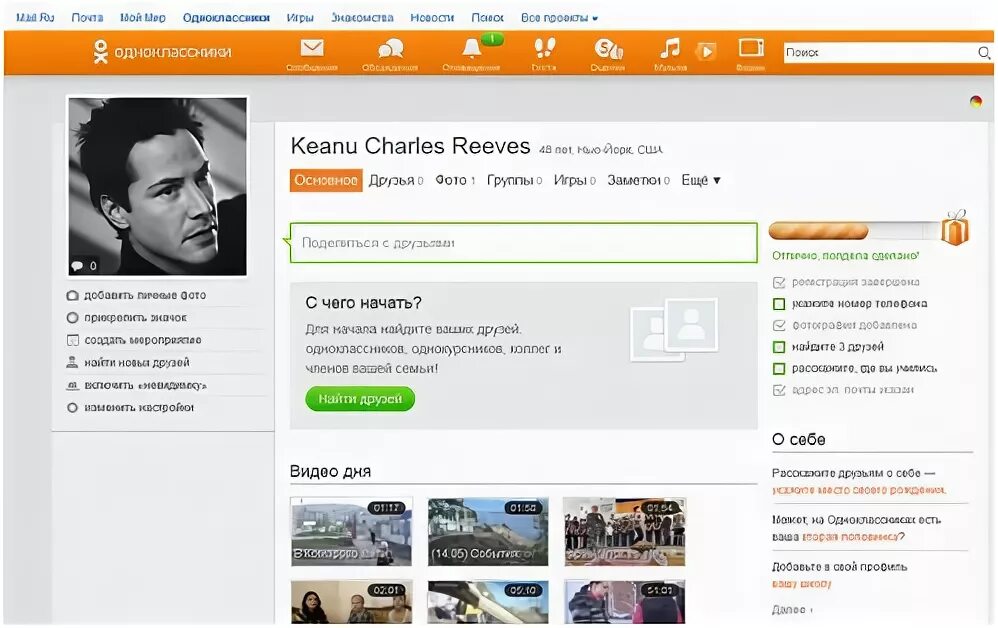Click the Видео дня heading
Screen dimensions: 998x628
(330, 471)
